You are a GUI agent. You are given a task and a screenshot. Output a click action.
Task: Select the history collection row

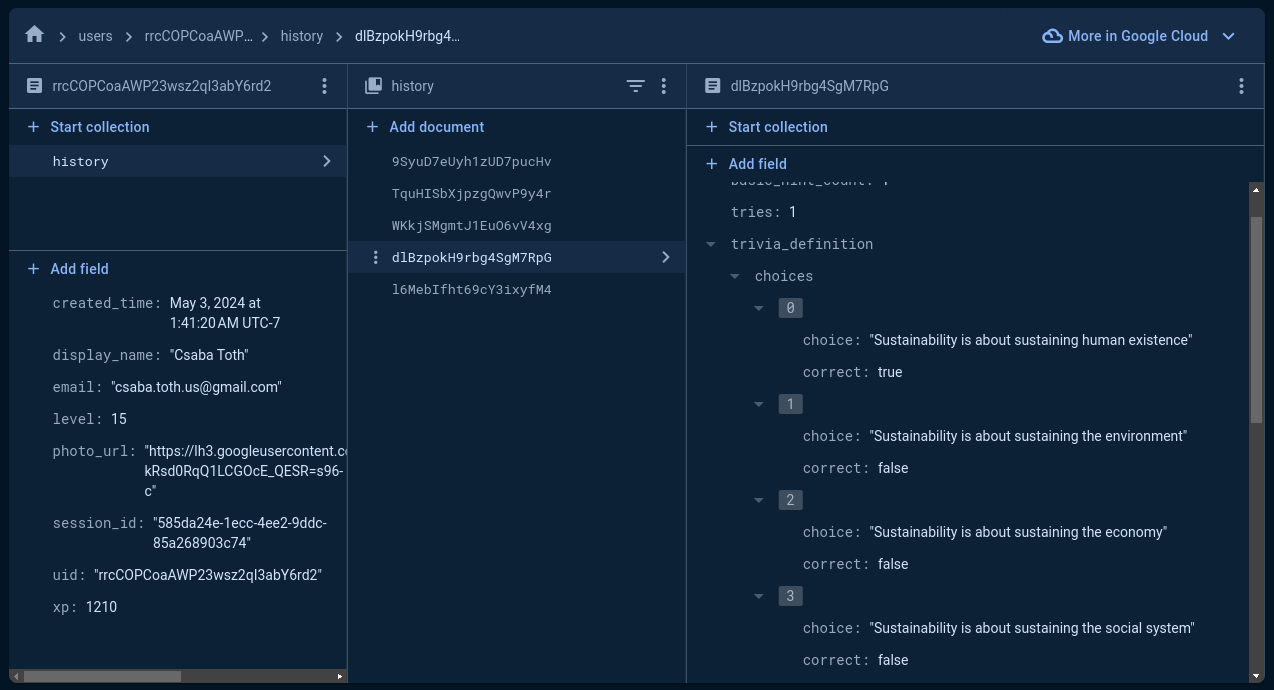[178, 161]
